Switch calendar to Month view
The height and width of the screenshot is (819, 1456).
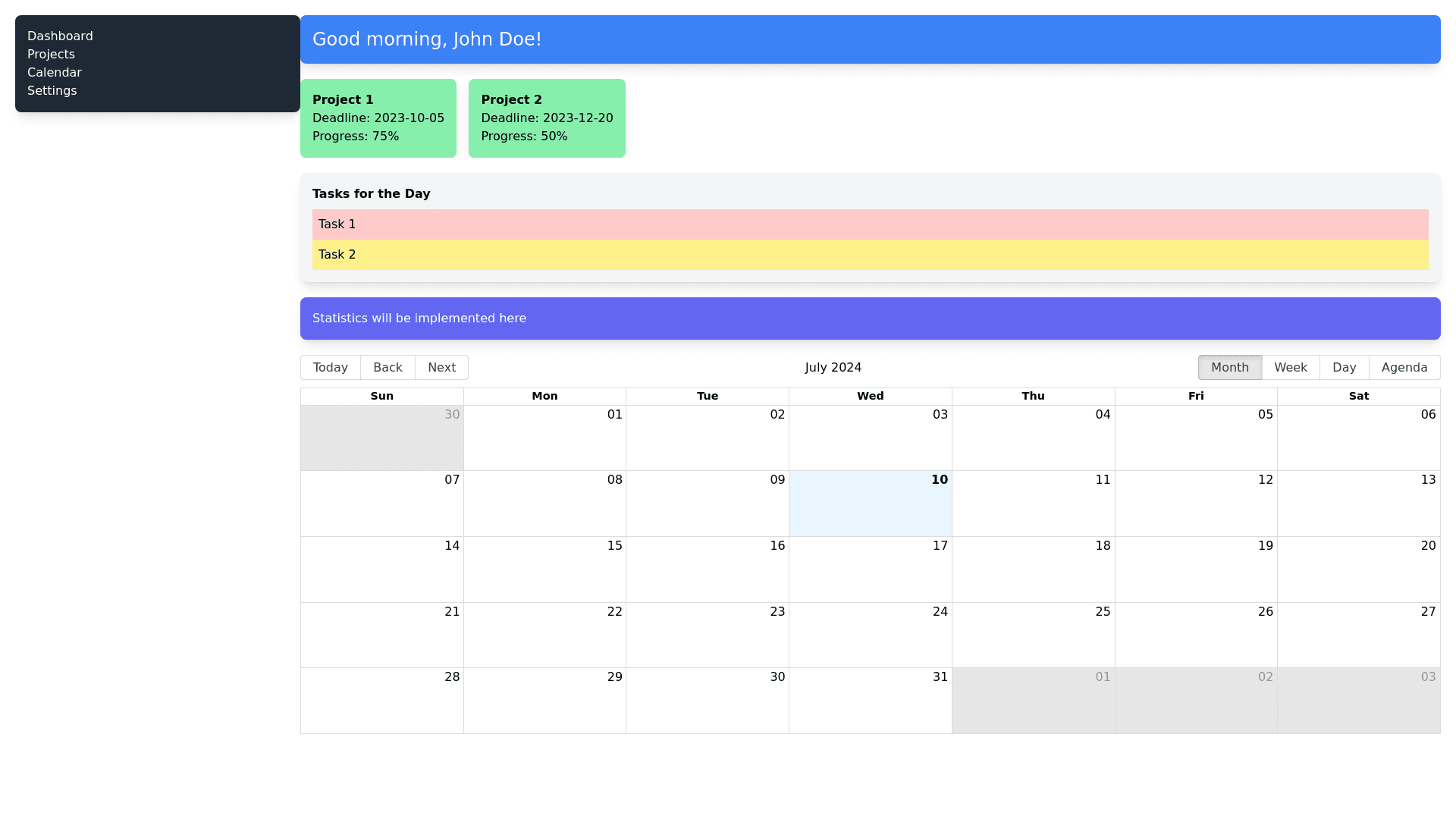point(1229,368)
